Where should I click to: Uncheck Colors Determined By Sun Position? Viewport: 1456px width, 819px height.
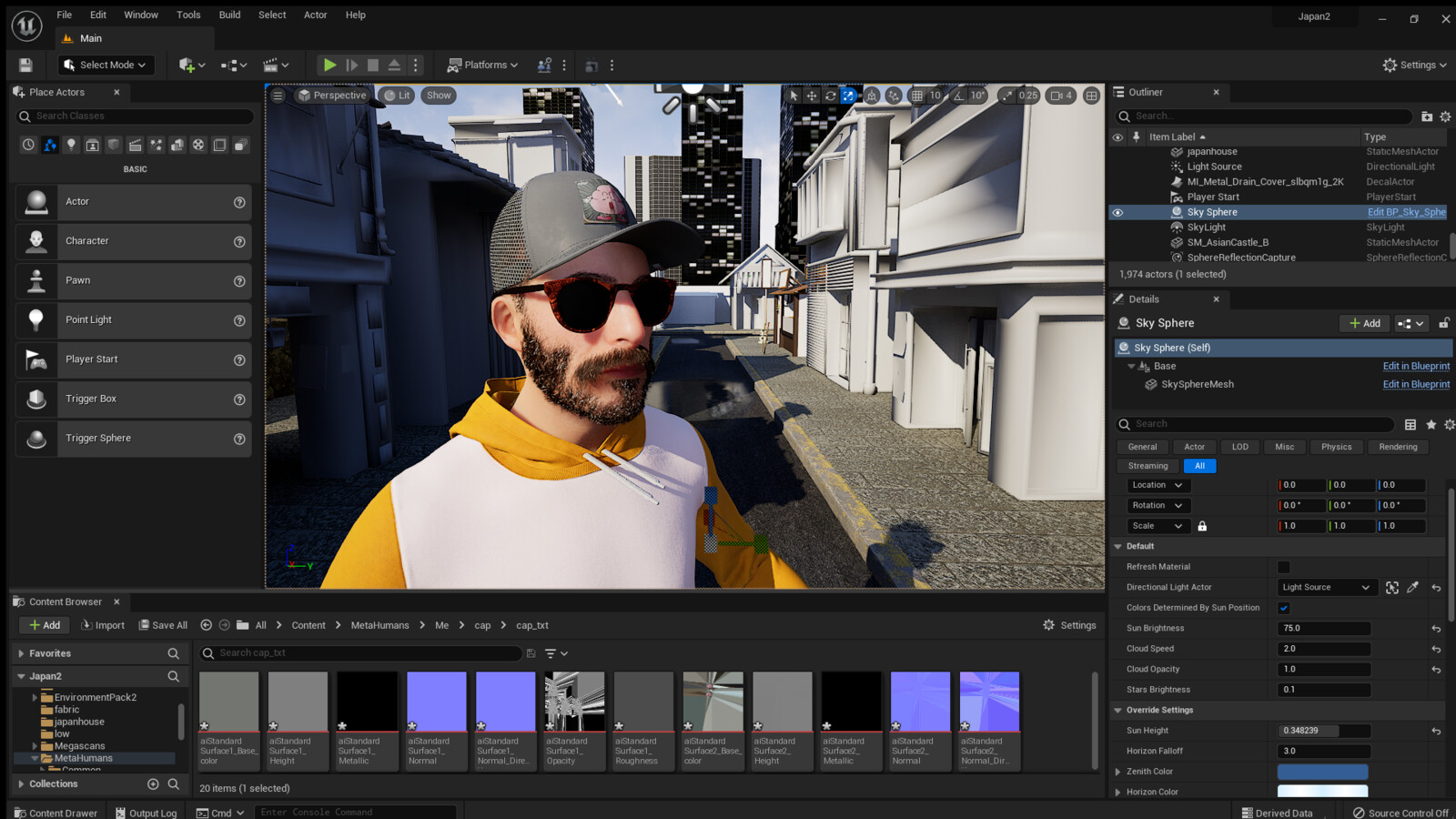(x=1284, y=607)
